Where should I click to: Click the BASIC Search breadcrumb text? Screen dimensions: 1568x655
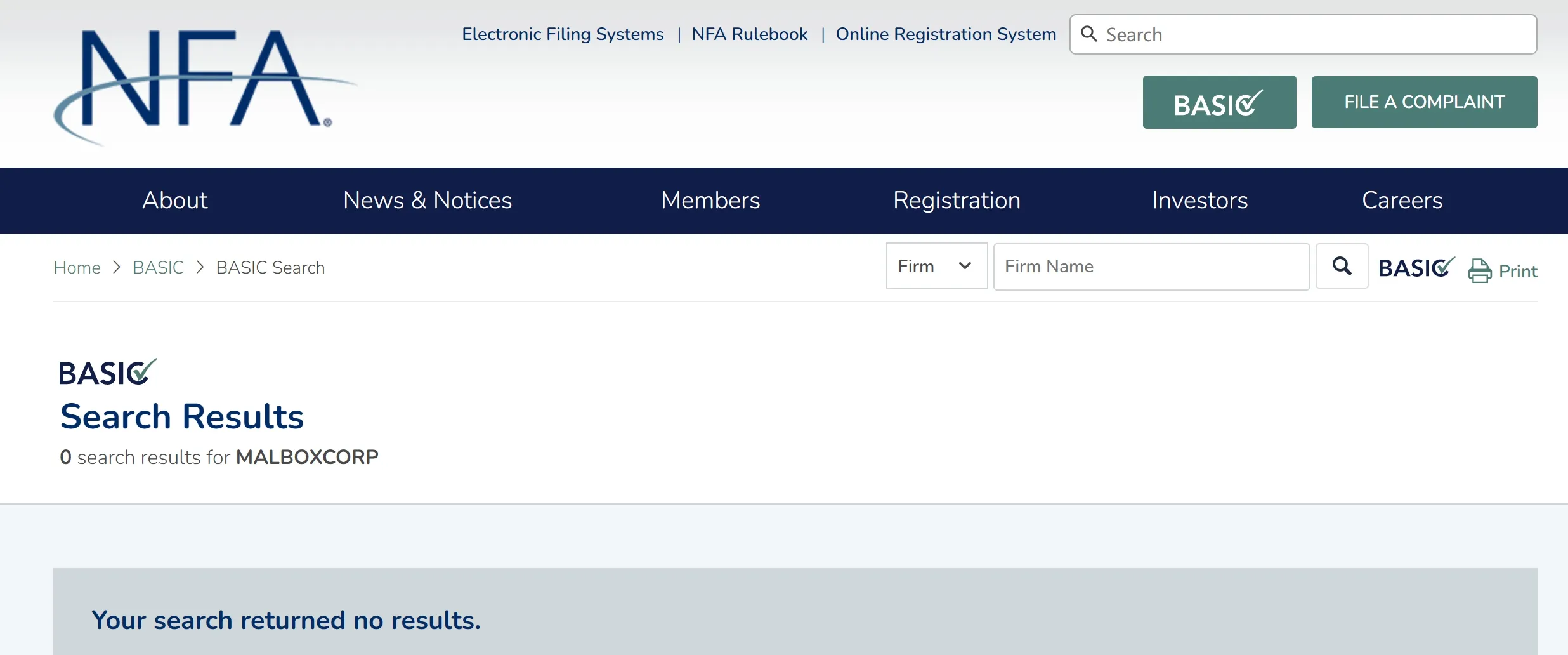pyautogui.click(x=270, y=268)
